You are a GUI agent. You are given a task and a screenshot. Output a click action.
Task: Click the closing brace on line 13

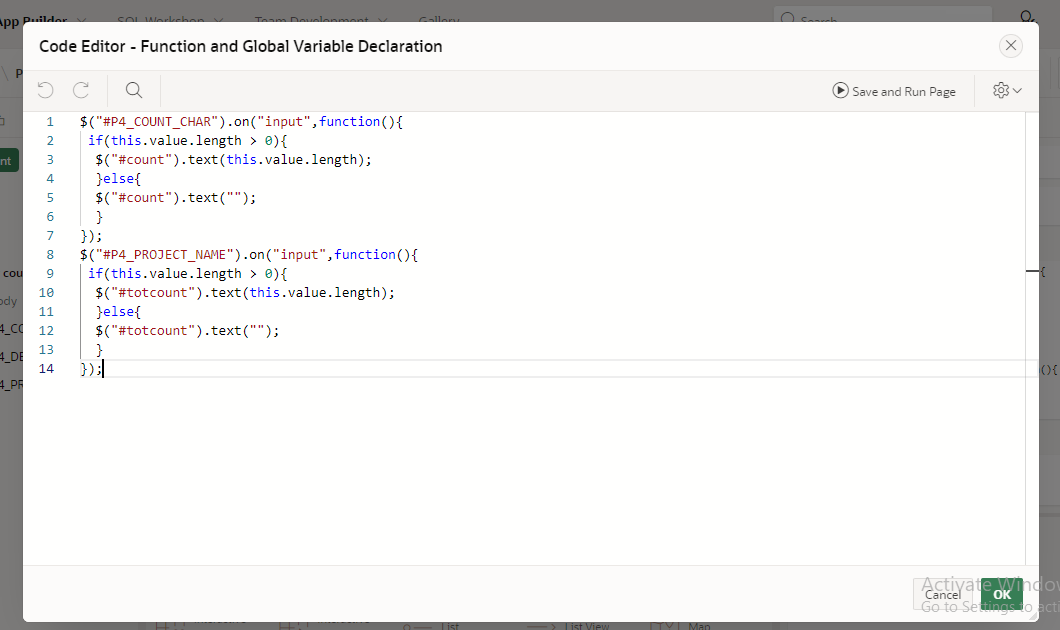coord(99,350)
